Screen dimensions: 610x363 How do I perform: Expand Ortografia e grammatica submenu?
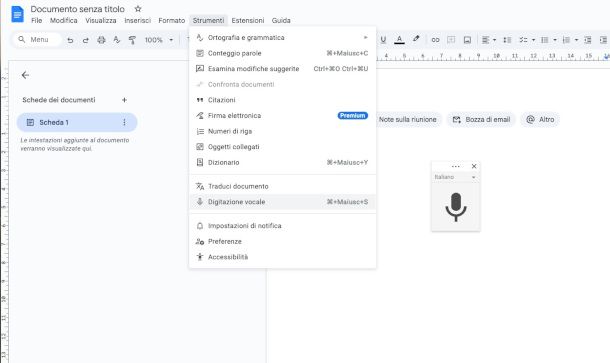282,38
